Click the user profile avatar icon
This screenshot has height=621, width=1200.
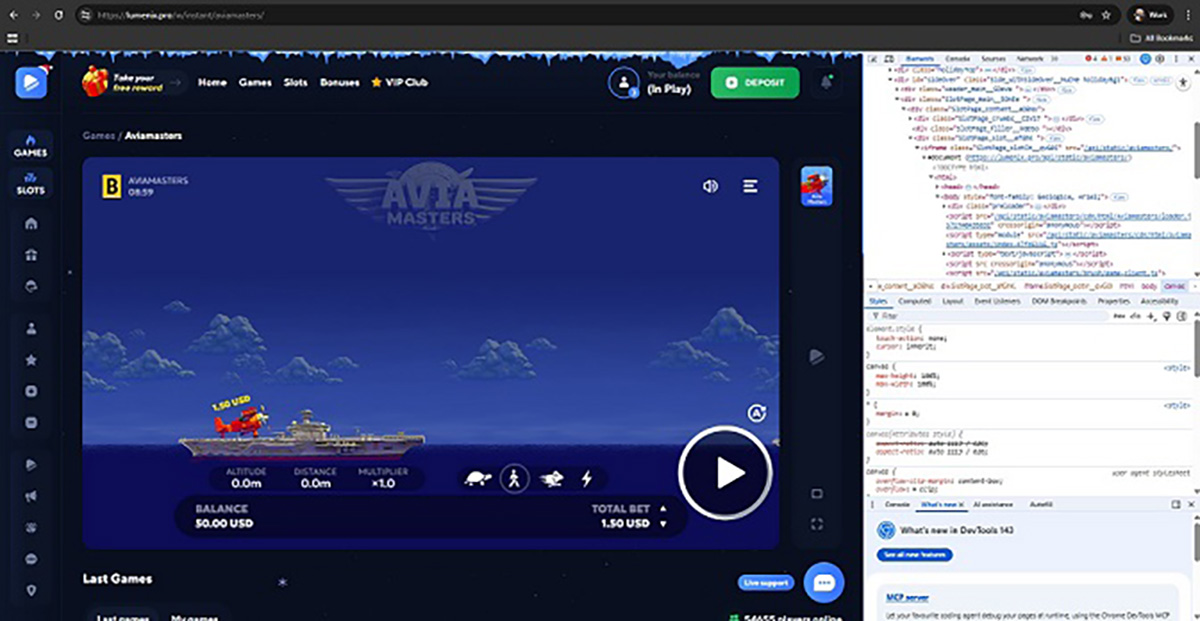[x=624, y=82]
